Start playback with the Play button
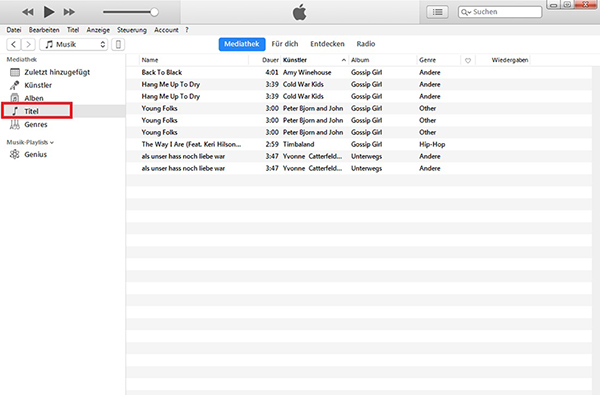The image size is (600, 395). point(48,12)
